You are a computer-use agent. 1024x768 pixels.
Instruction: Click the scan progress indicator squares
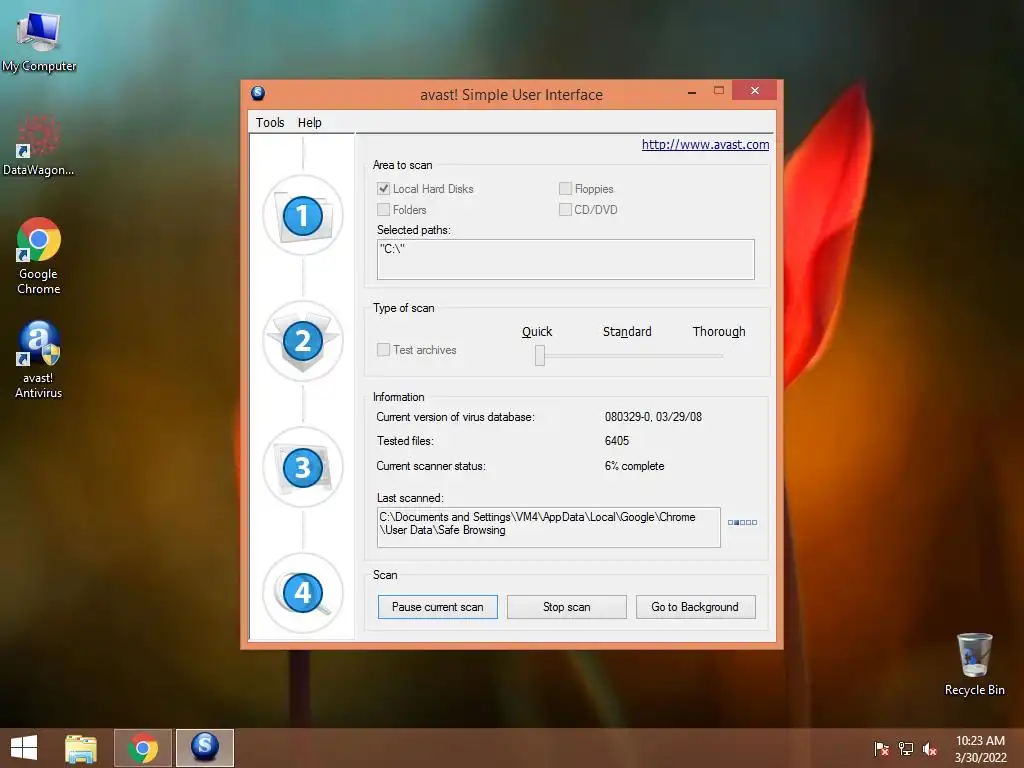[x=743, y=522]
